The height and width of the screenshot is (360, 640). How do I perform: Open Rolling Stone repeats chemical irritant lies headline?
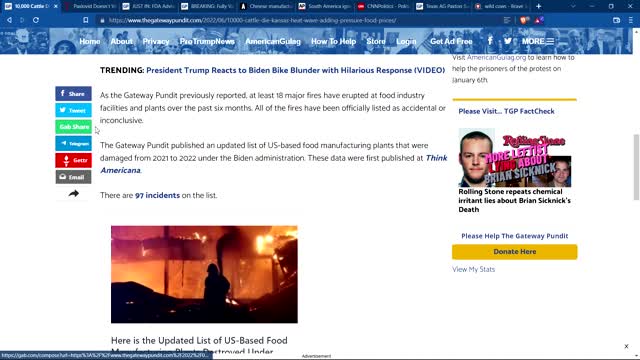pos(514,200)
